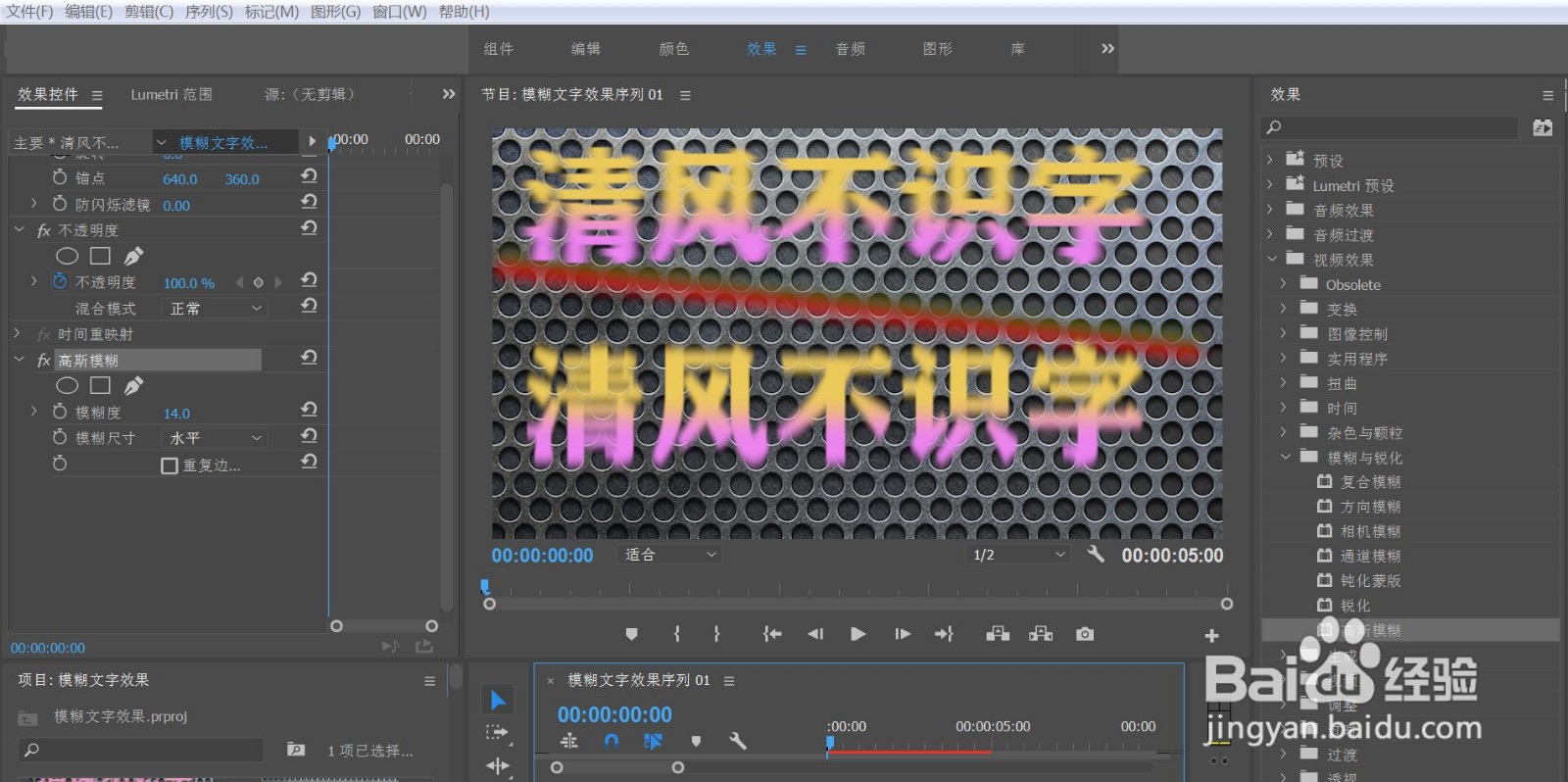Screen dimensions: 1568x782
Task: Step back one frame in program monitor
Action: tap(815, 634)
